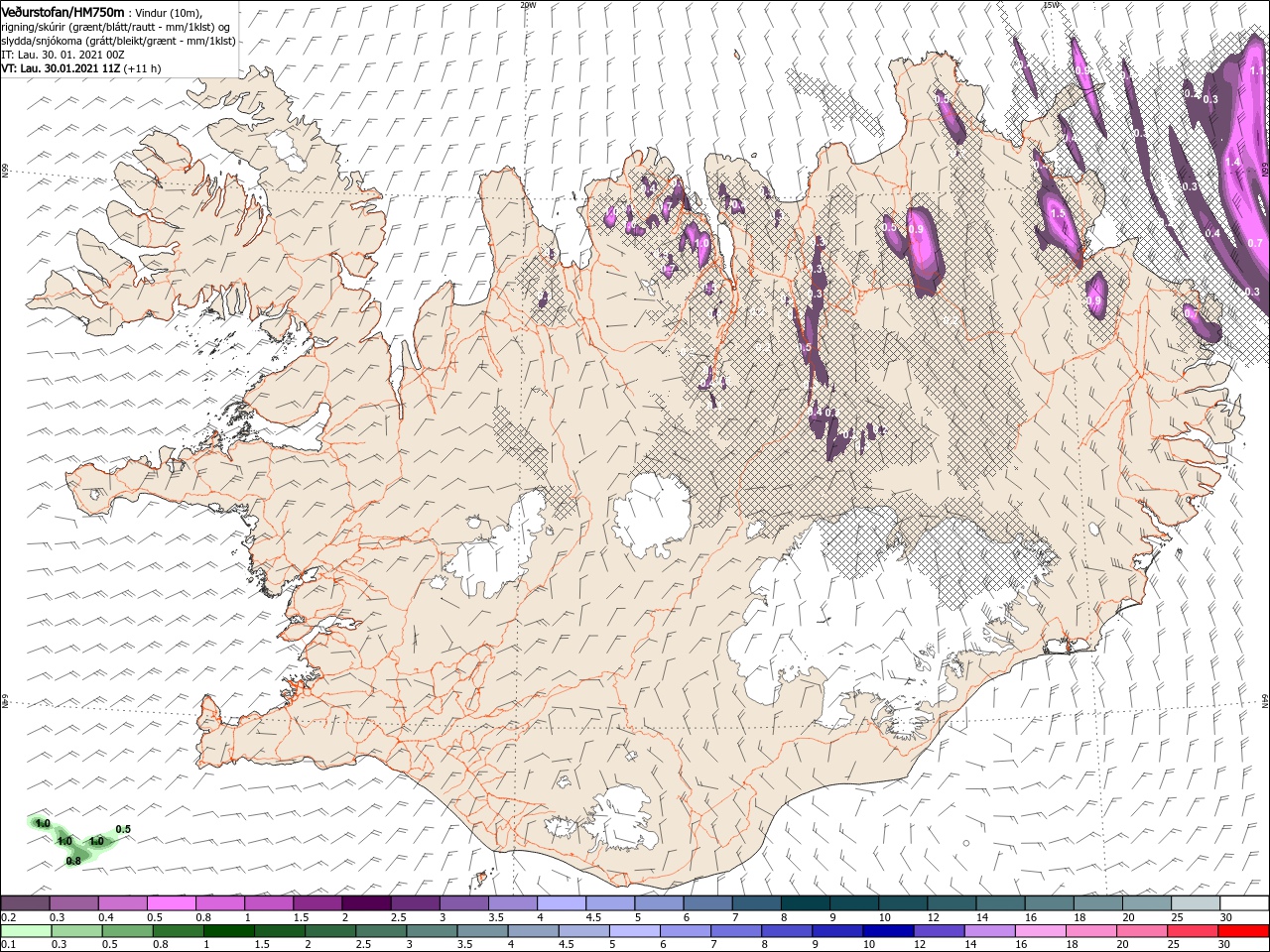Image resolution: width=1270 pixels, height=952 pixels.
Task: Click the green 0.8 rain value offshore in the southwest
Action: point(73,861)
